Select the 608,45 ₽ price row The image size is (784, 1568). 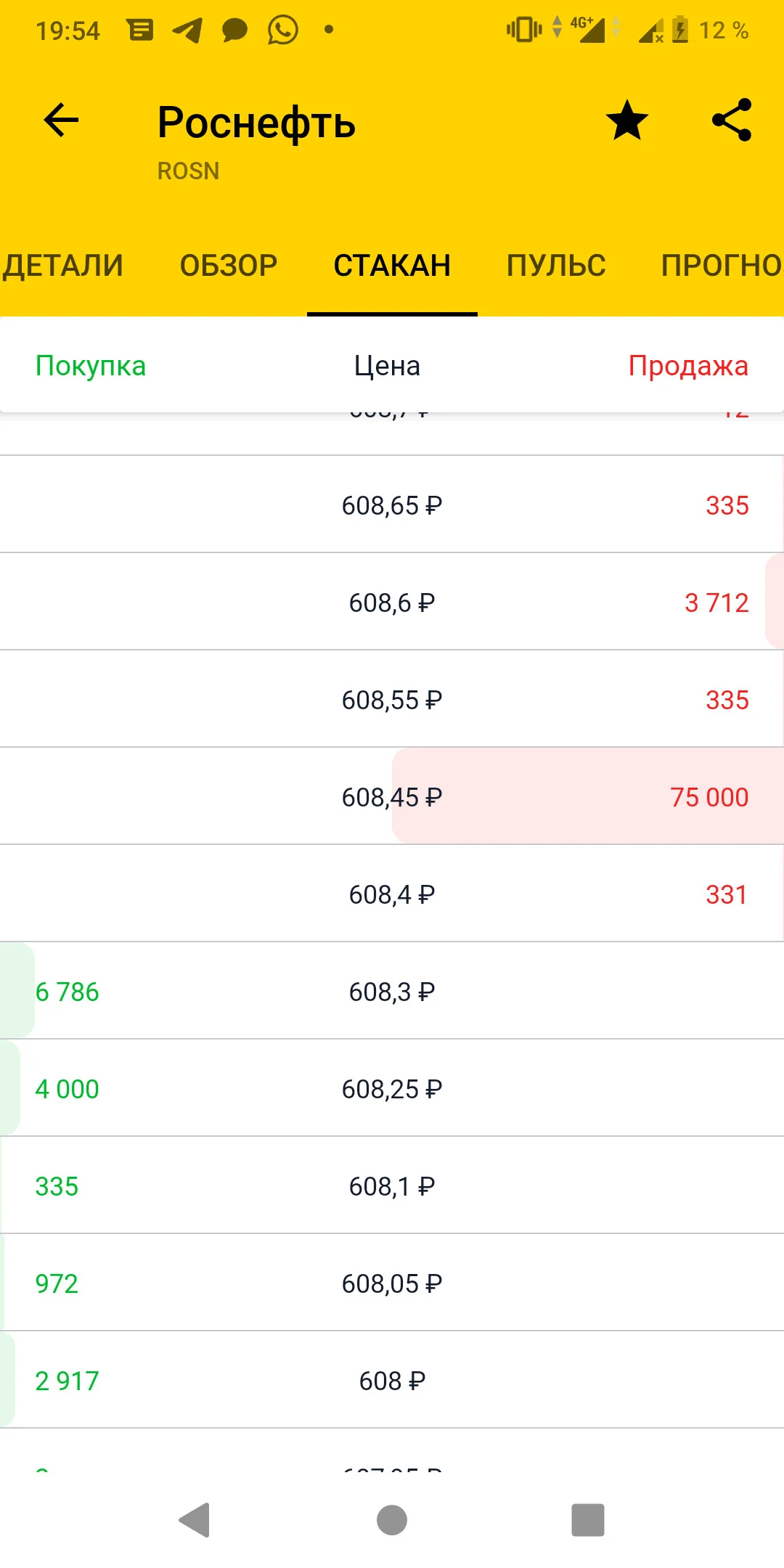click(x=392, y=796)
